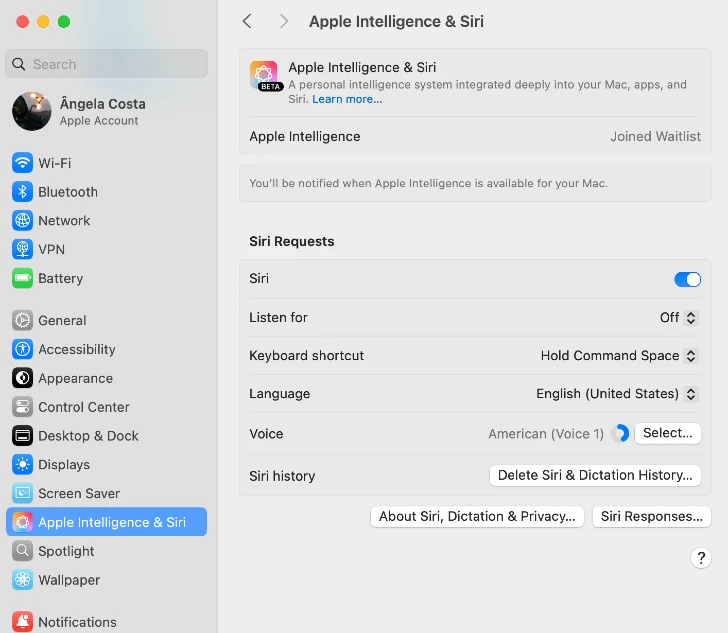
Task: Click the green Battery icon
Action: coord(22,278)
